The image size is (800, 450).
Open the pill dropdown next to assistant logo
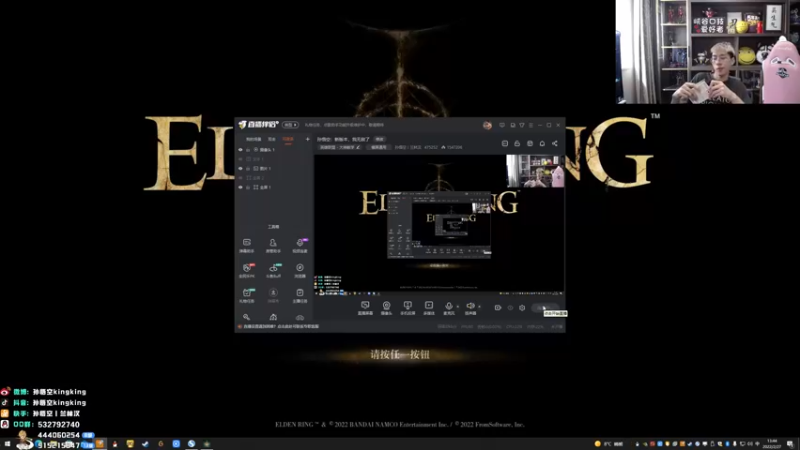point(290,125)
